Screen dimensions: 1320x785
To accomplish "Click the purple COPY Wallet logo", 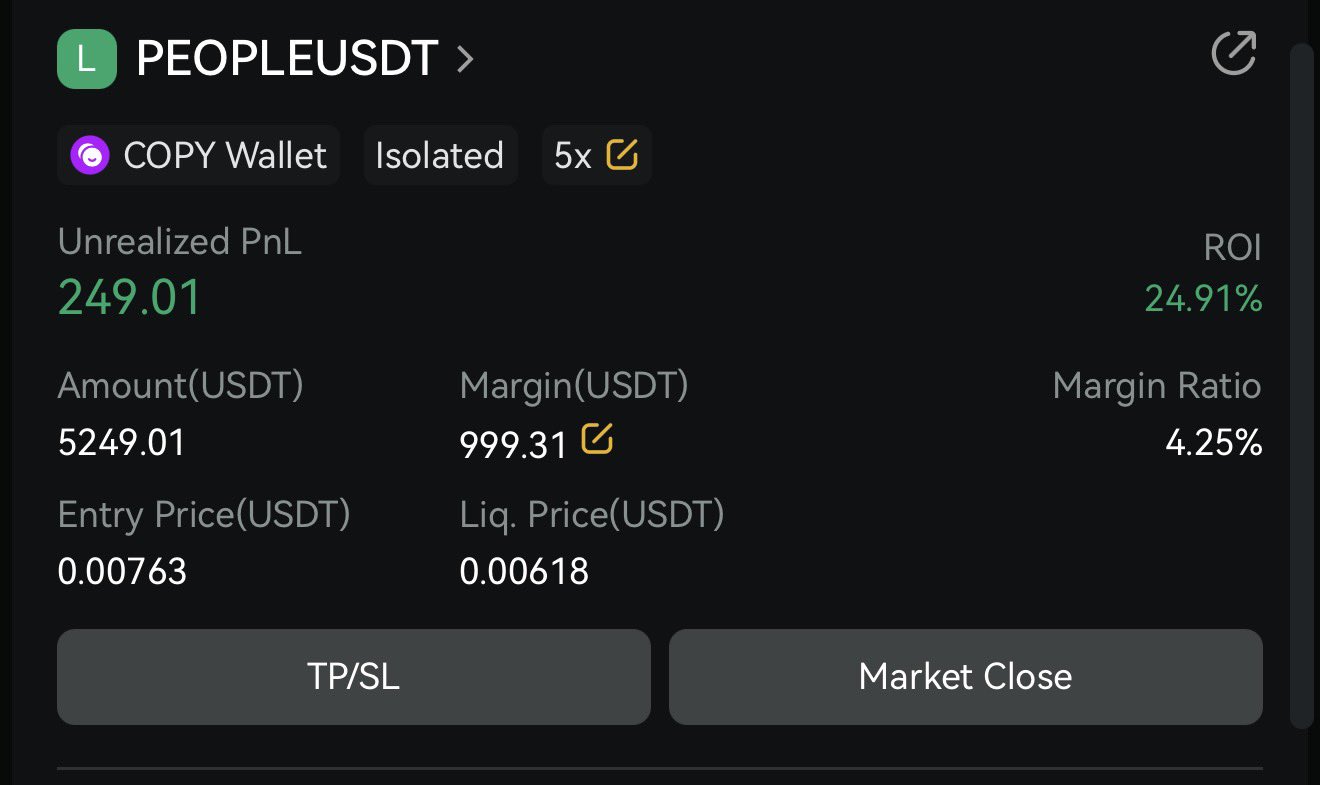I will [x=90, y=156].
